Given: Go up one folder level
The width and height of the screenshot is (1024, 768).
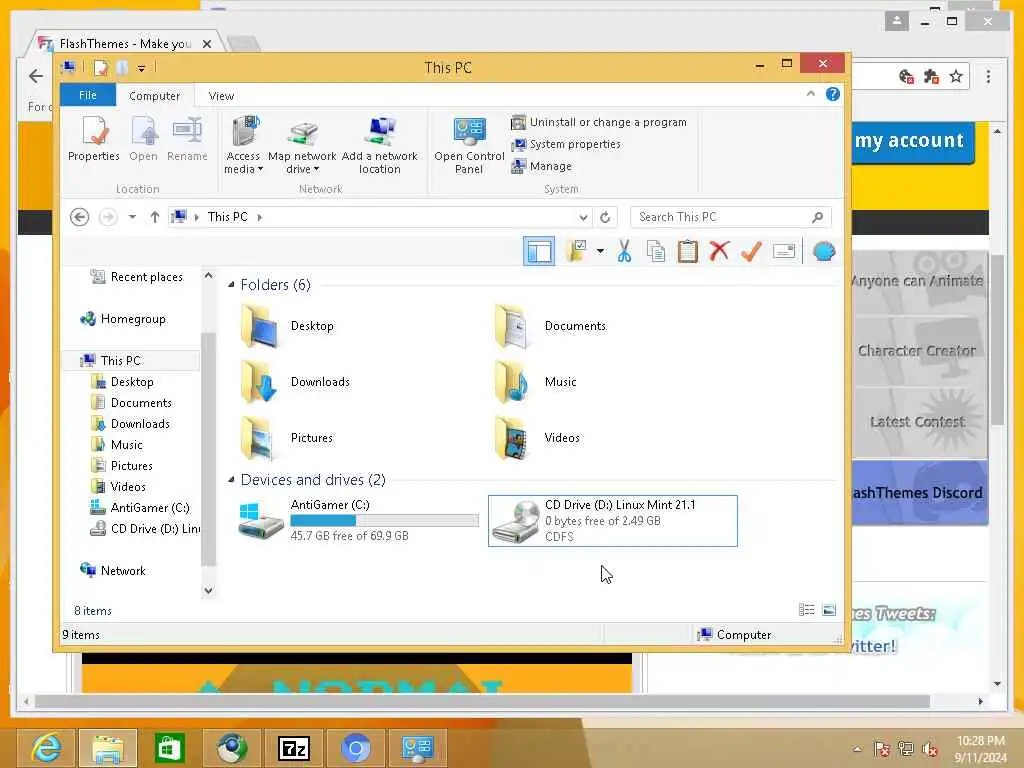Looking at the screenshot, I should click(155, 217).
